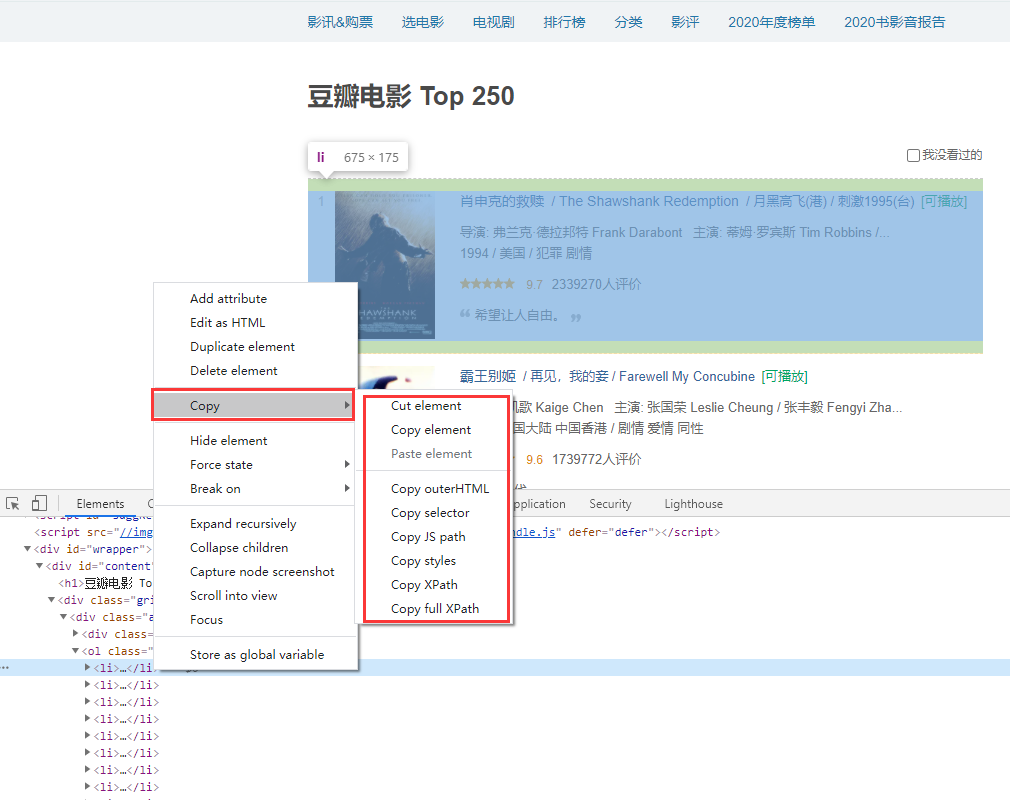Select the h1 豆瓣电影 node
1010x800 pixels.
click(105, 583)
